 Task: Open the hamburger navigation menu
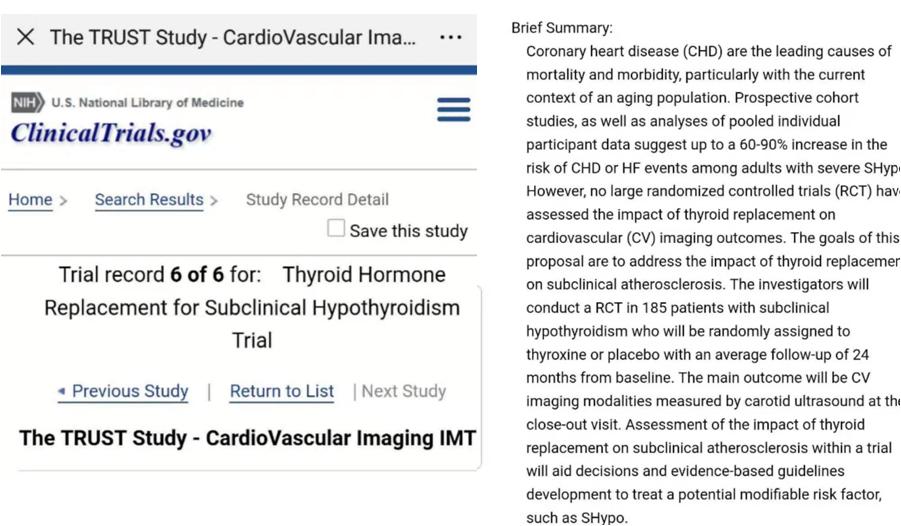(x=453, y=110)
